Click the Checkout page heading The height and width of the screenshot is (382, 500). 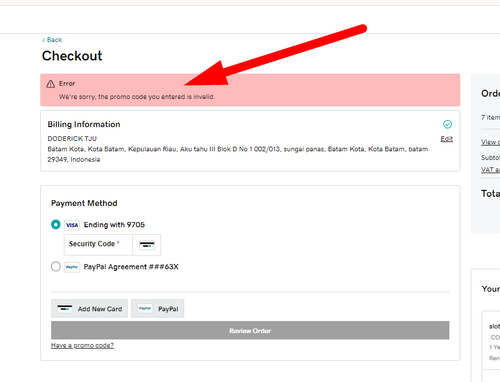pos(72,56)
